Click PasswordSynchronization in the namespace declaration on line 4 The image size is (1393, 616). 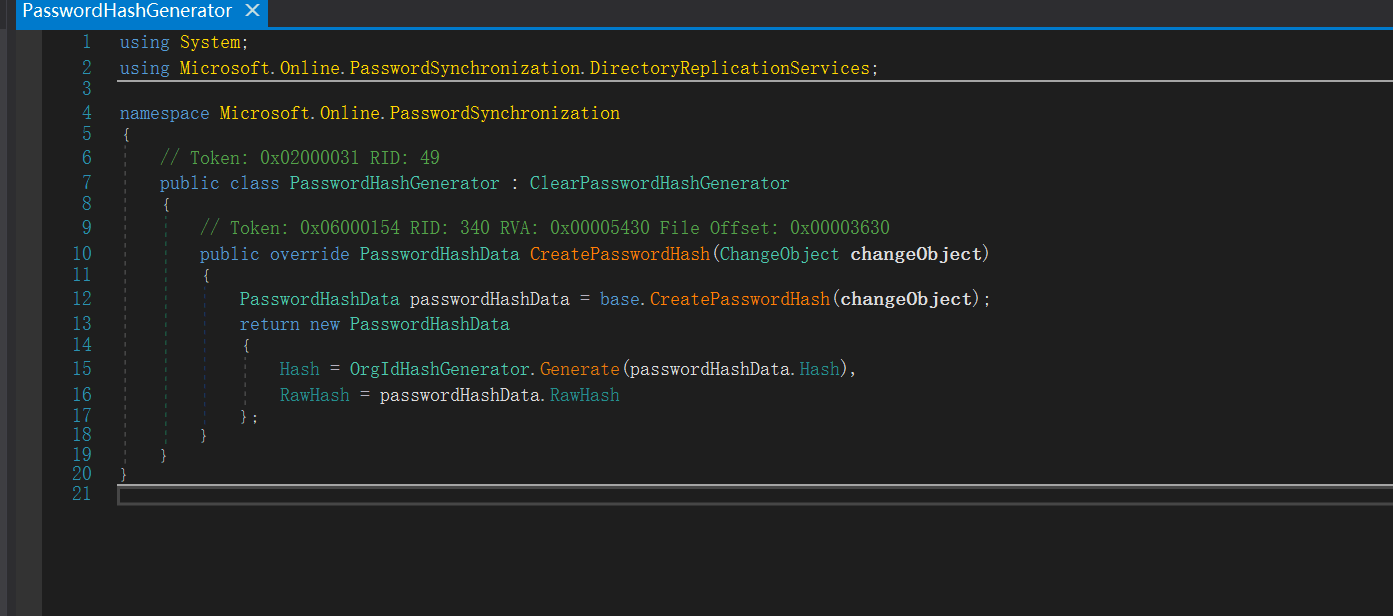click(504, 114)
